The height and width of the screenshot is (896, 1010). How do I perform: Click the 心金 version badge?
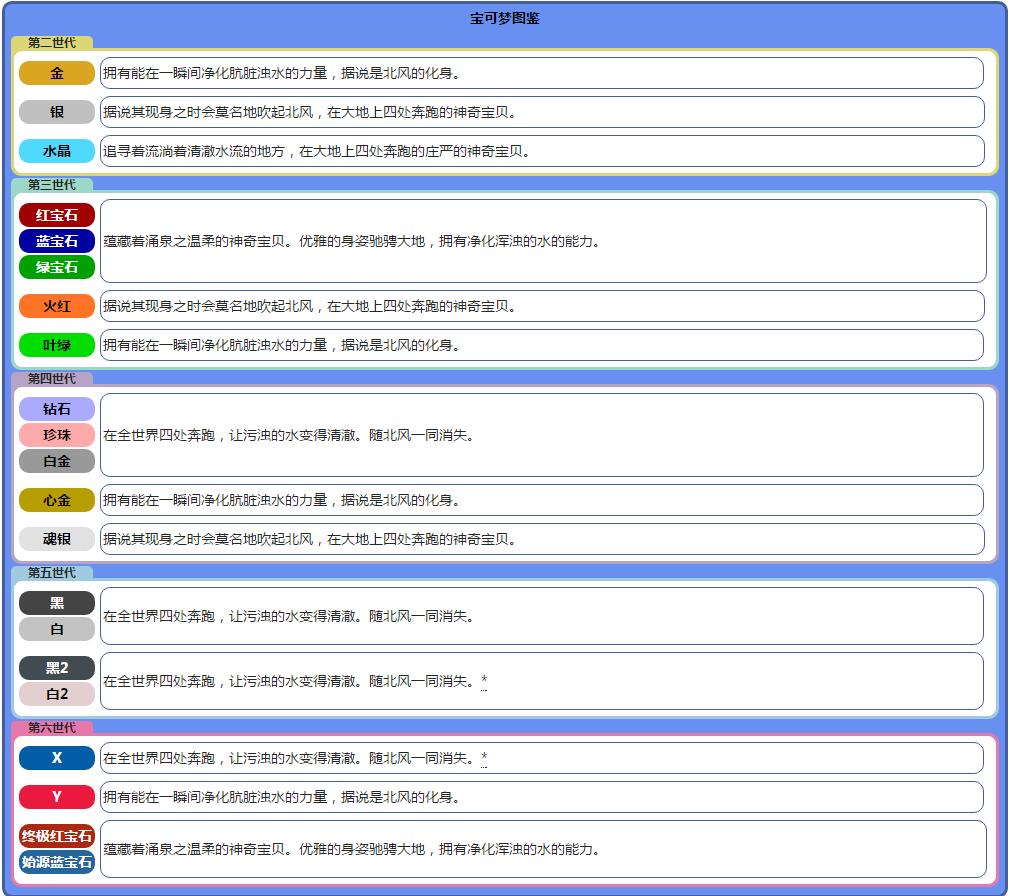tap(57, 500)
